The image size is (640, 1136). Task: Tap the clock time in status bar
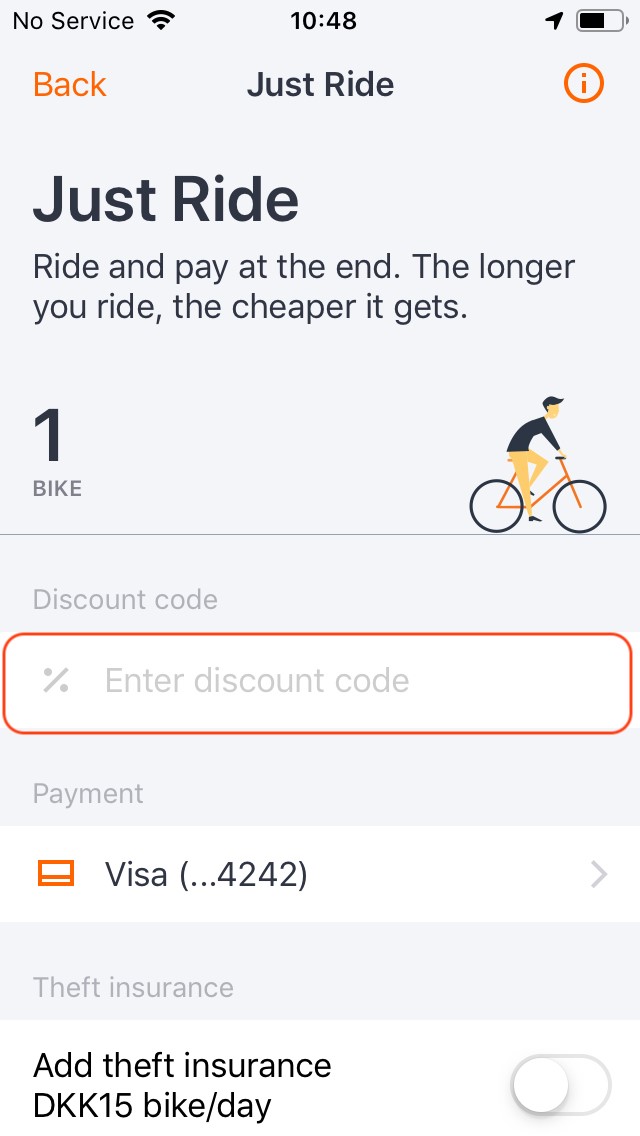point(322,21)
